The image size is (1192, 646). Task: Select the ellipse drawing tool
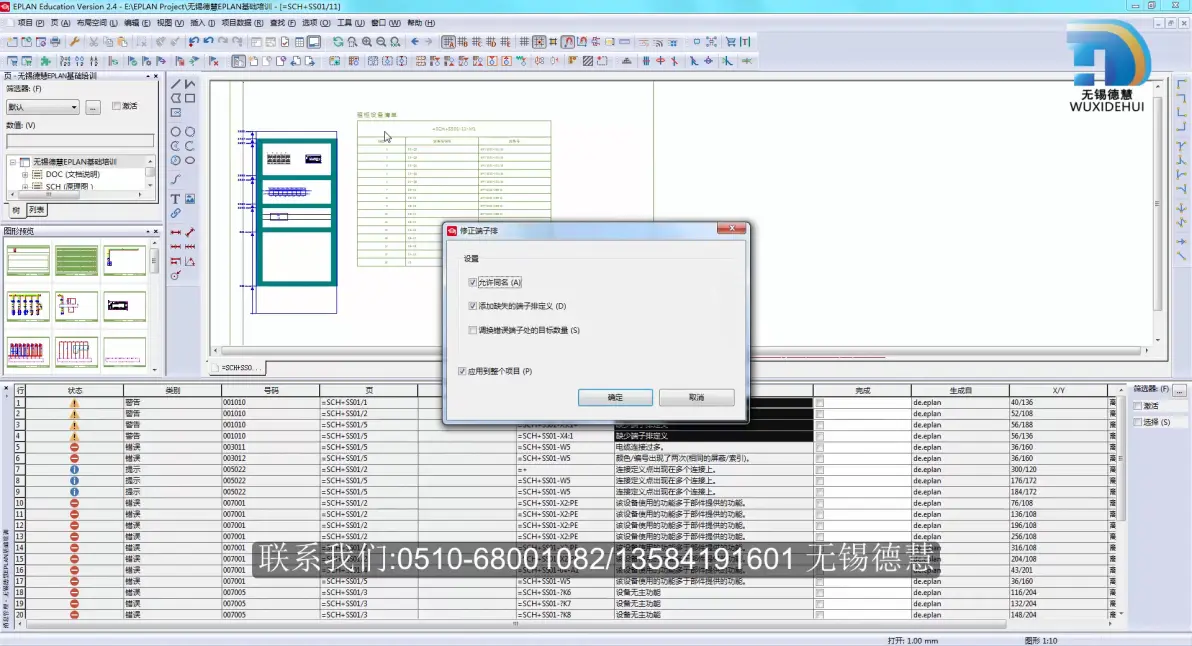[190, 160]
